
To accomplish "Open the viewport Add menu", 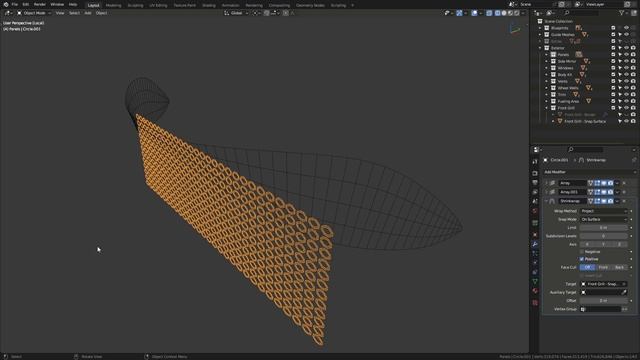I will point(88,13).
